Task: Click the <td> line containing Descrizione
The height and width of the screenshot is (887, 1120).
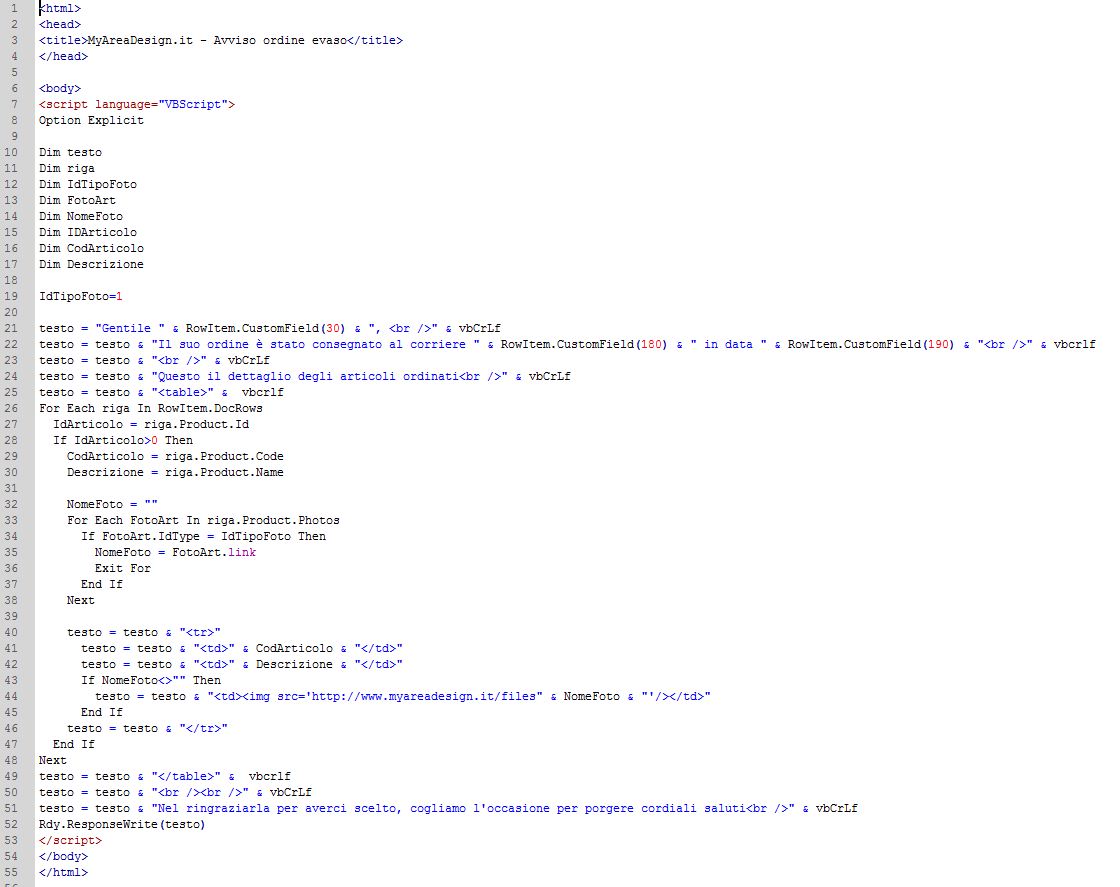Action: pos(242,664)
